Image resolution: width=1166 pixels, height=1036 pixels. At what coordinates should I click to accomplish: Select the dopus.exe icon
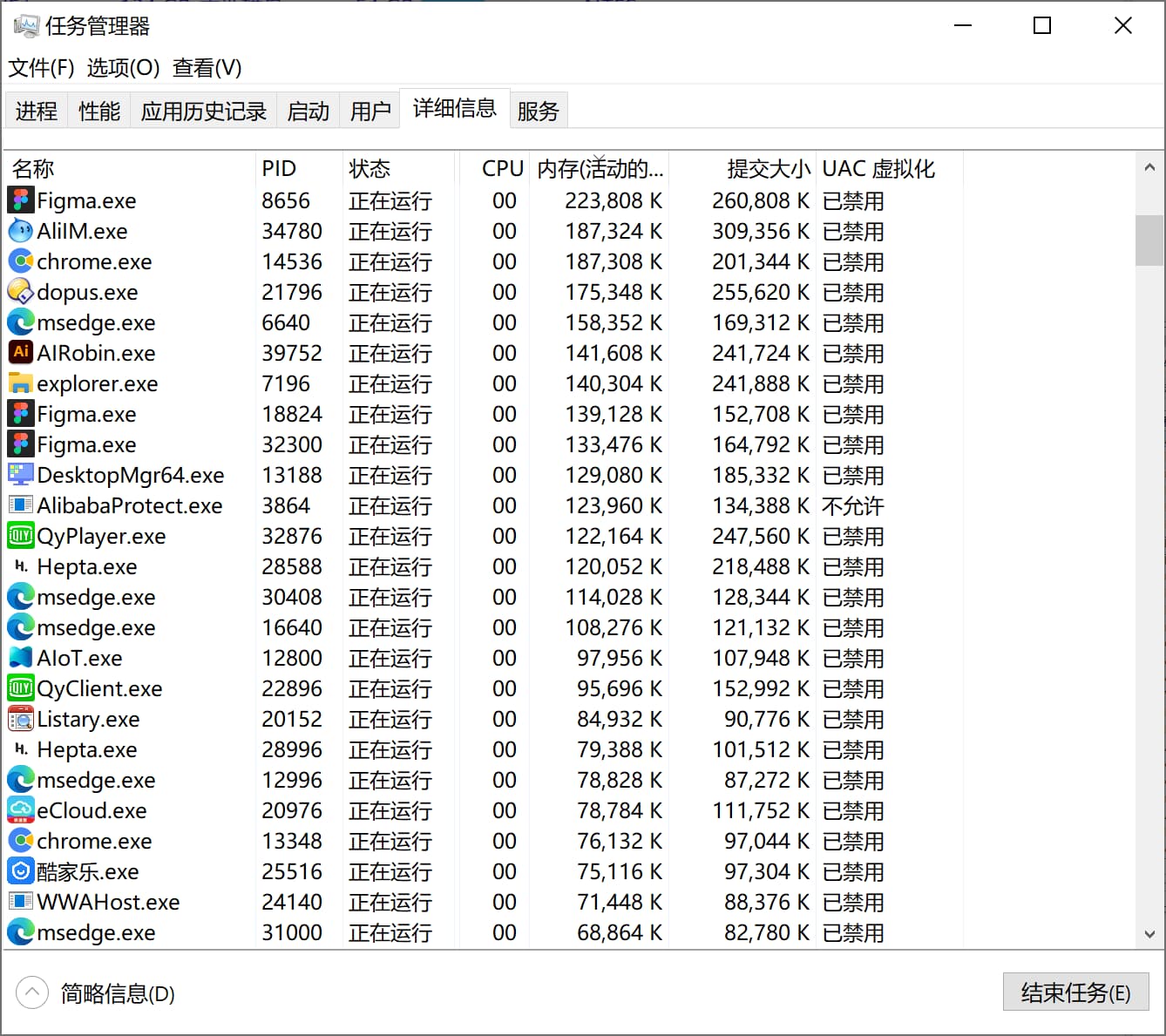(x=20, y=292)
